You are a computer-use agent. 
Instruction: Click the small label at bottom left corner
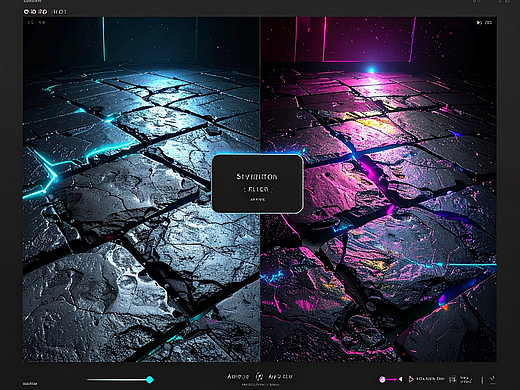pos(30,384)
